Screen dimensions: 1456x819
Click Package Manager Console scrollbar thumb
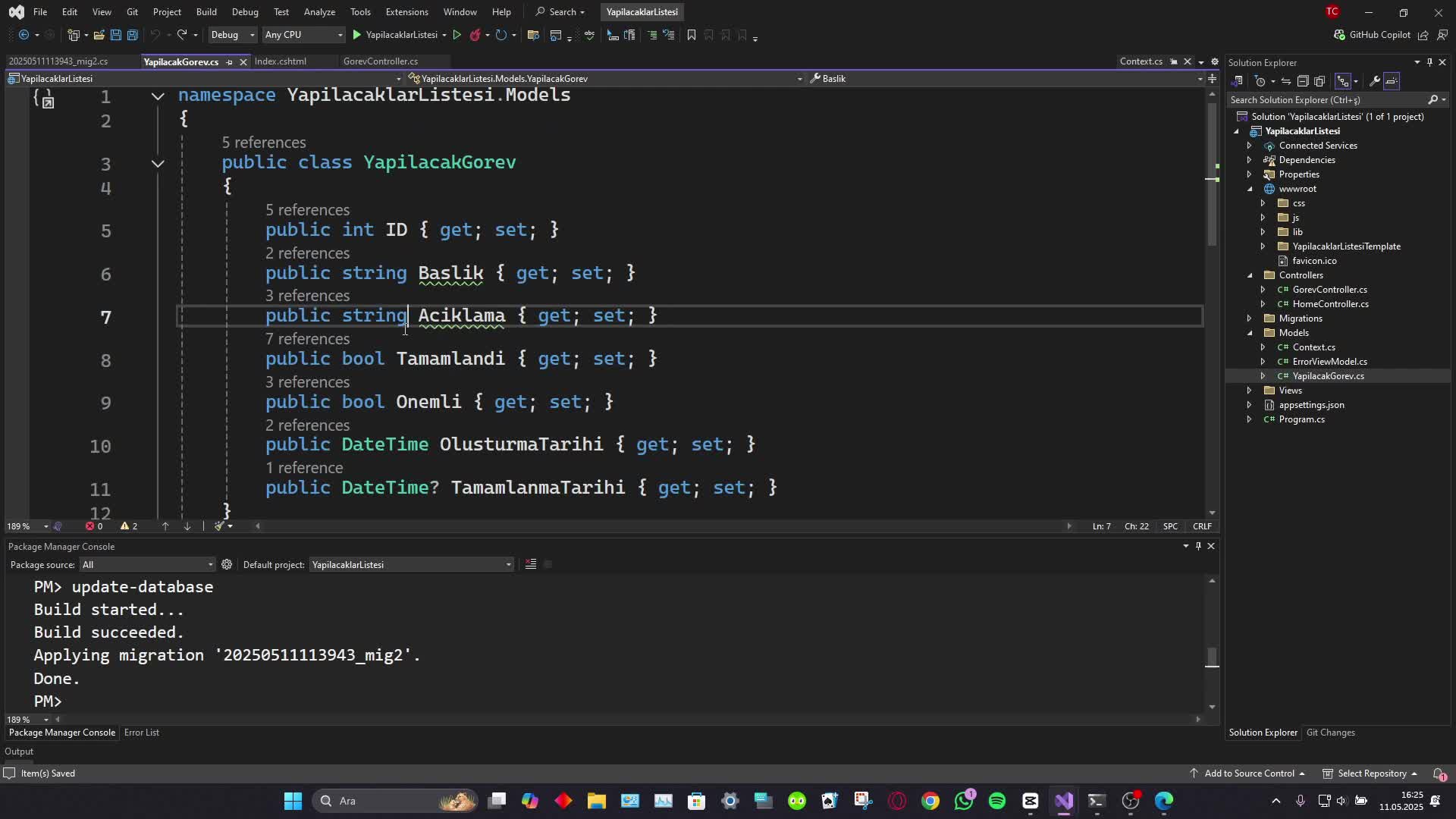[1212, 657]
